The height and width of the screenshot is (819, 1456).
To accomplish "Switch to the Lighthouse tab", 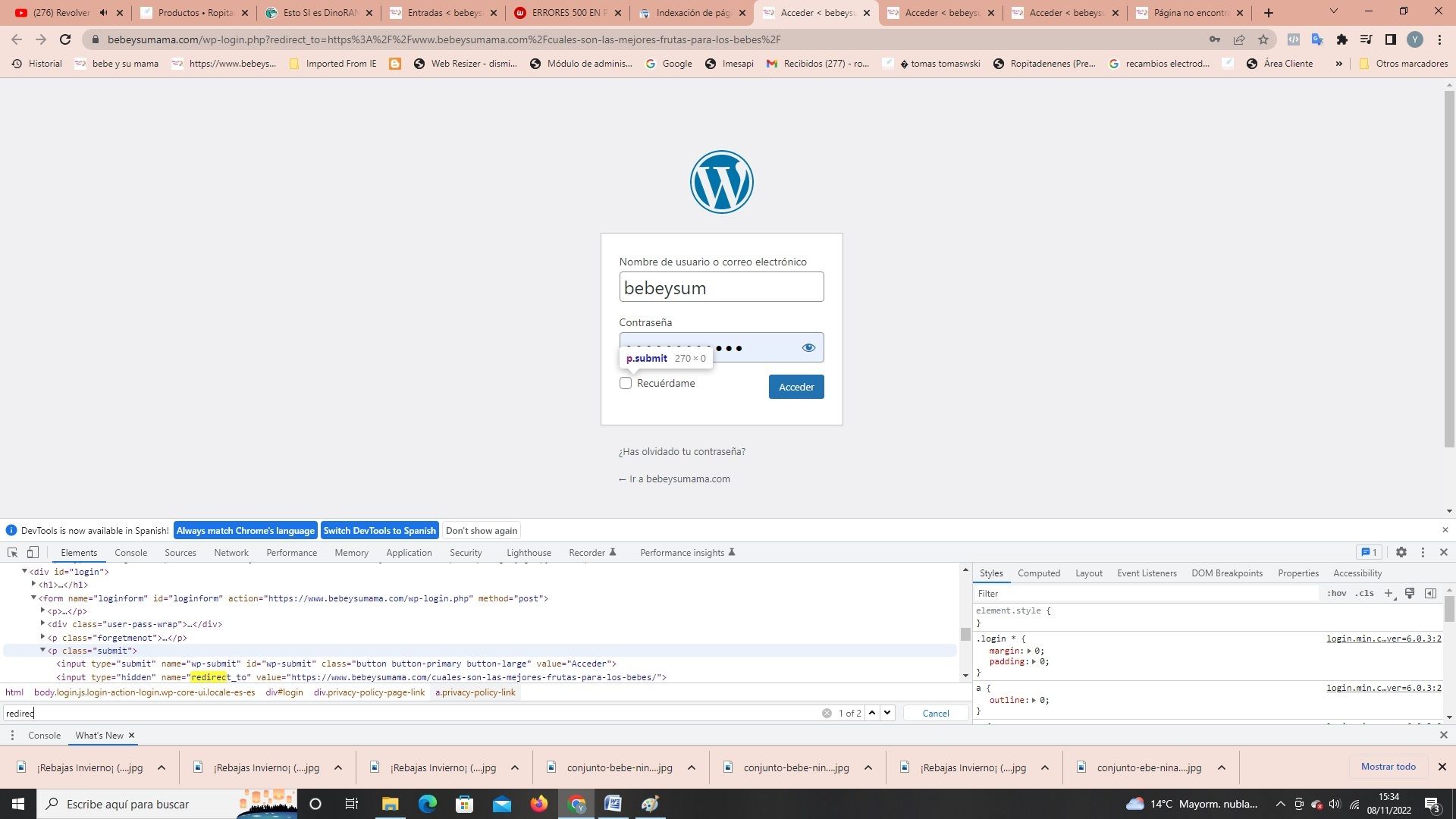I will pos(529,552).
